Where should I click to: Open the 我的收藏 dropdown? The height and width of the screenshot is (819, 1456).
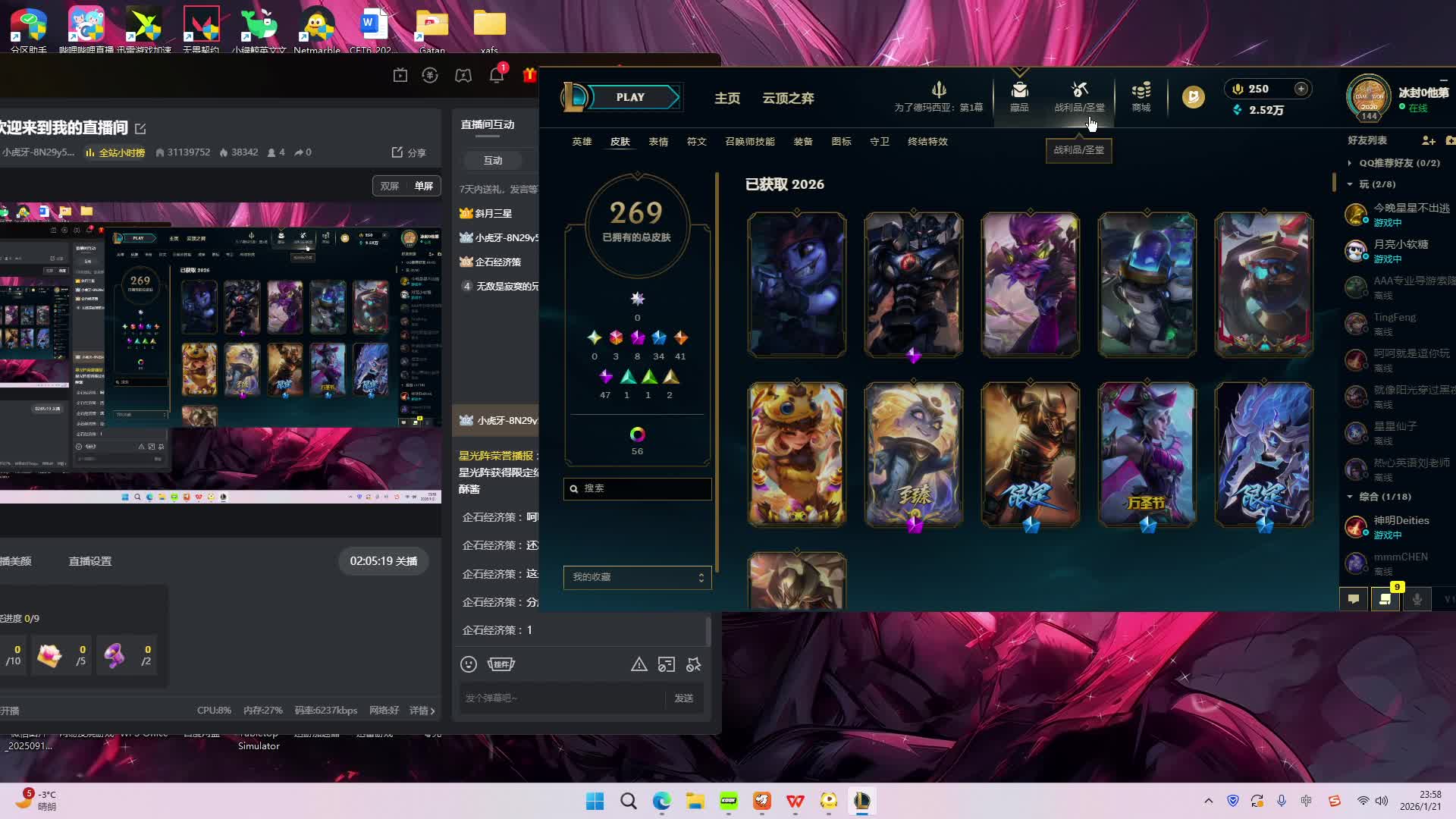coord(637,577)
